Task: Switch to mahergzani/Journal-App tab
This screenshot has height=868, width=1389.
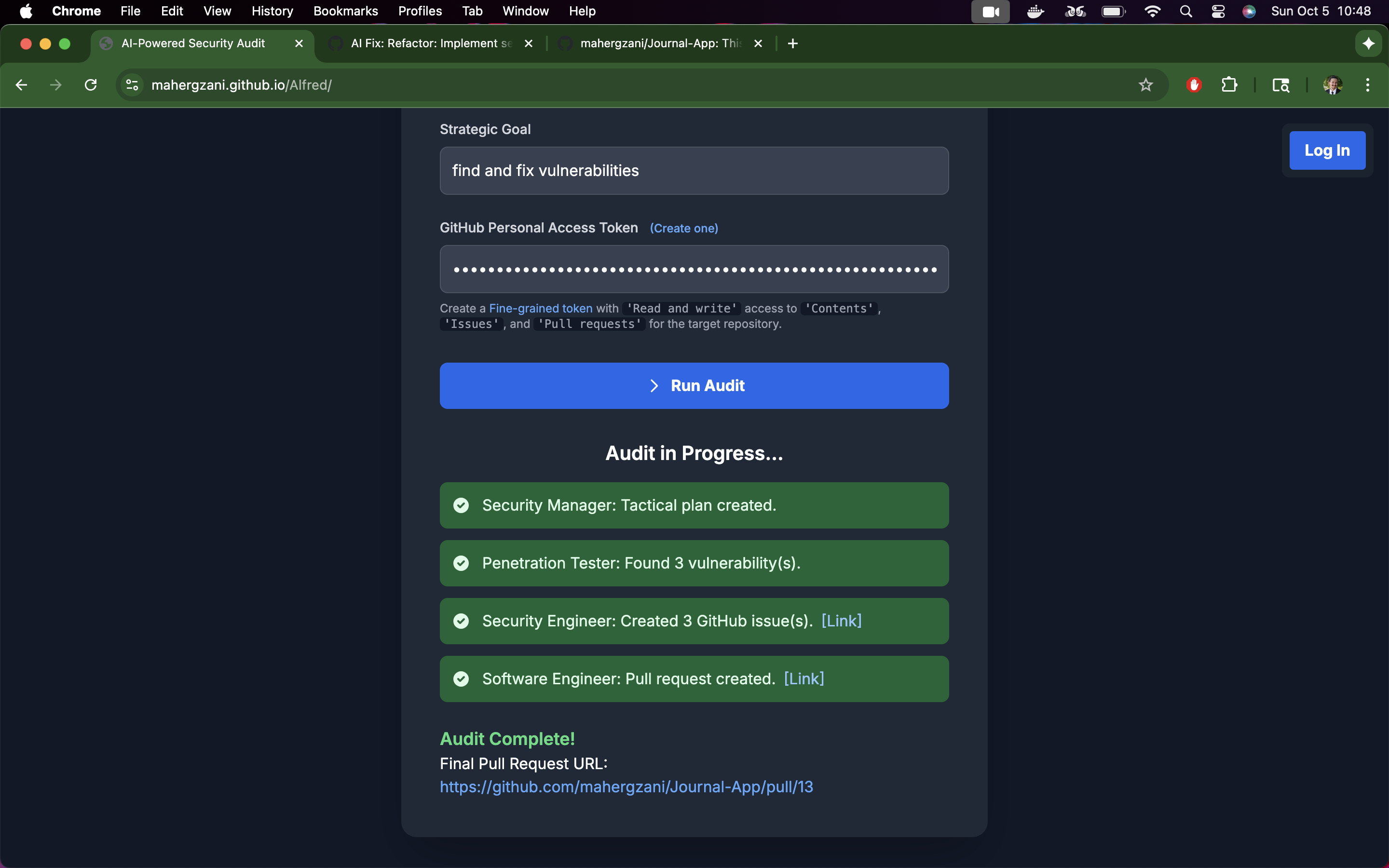Action: coord(660,43)
